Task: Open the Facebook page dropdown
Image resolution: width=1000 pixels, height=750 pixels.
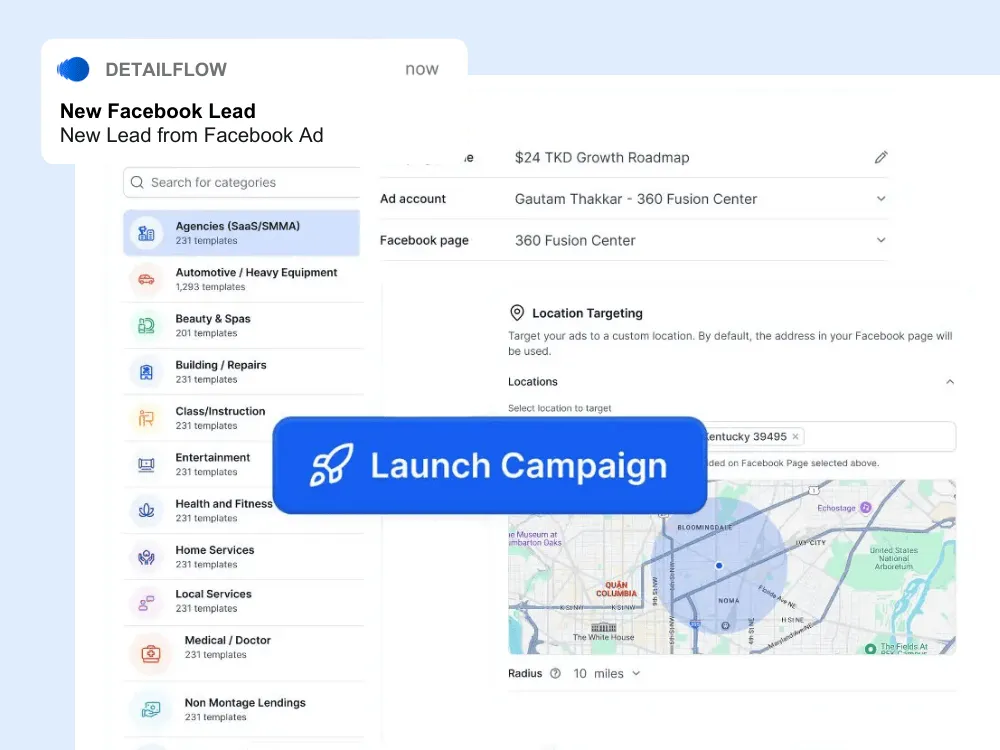Action: (881, 240)
